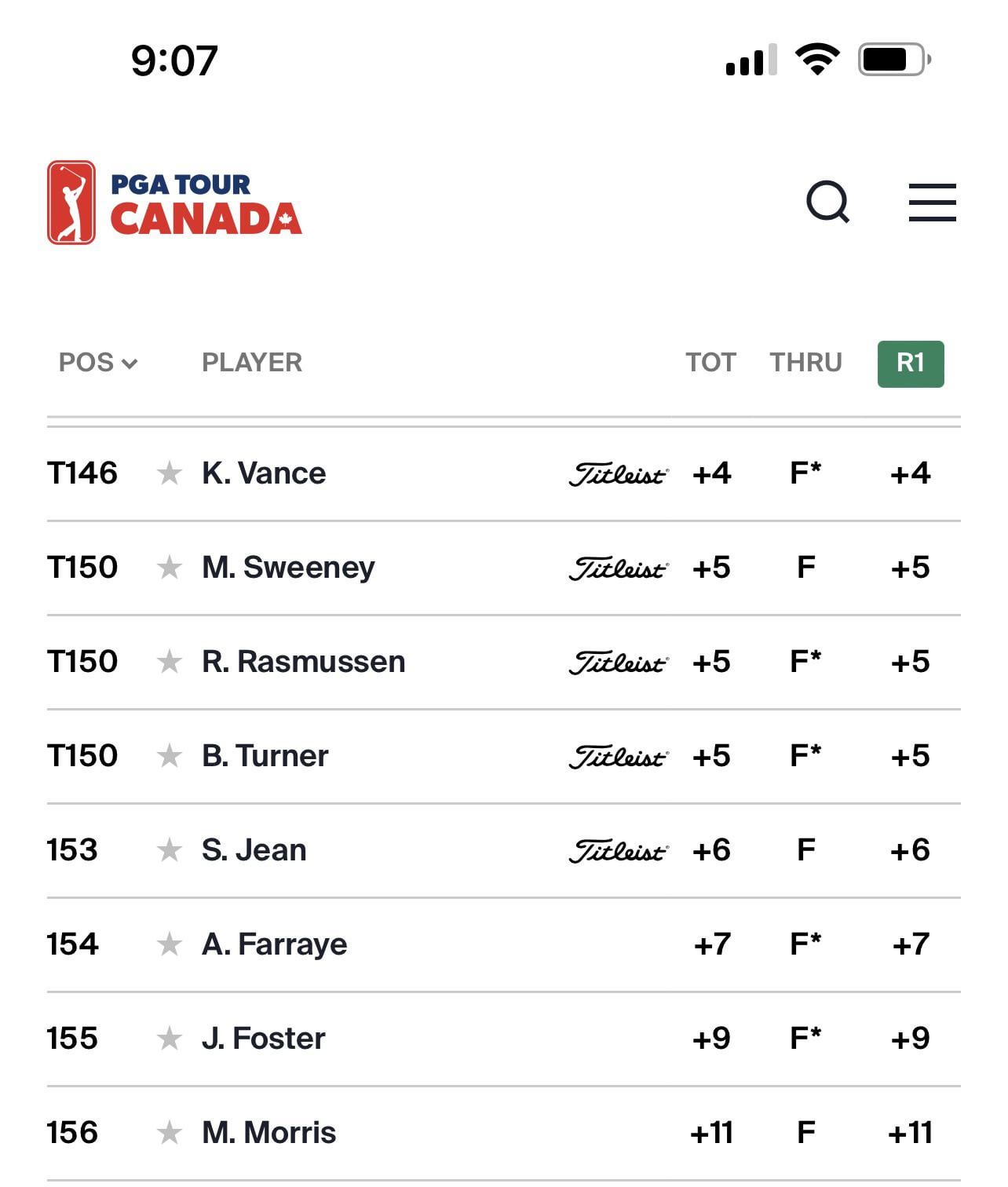Expand the POS sort dropdown
The height and width of the screenshot is (1187, 1008).
[x=98, y=363]
